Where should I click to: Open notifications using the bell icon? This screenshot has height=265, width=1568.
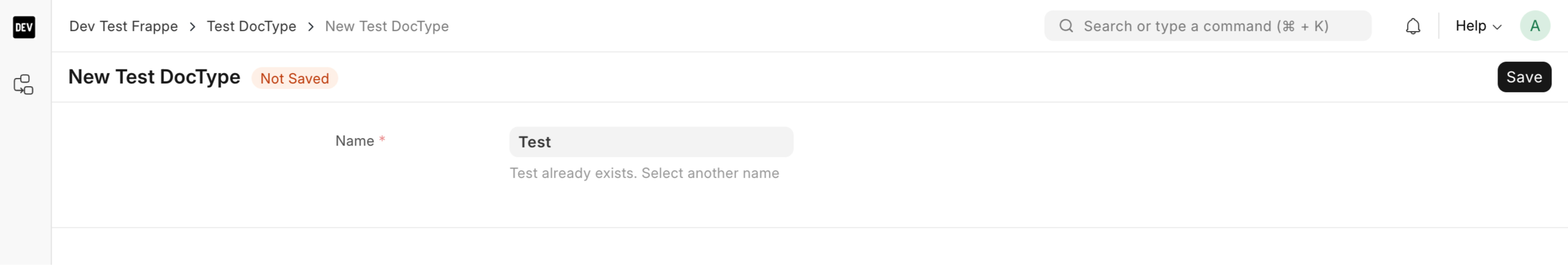click(1413, 26)
